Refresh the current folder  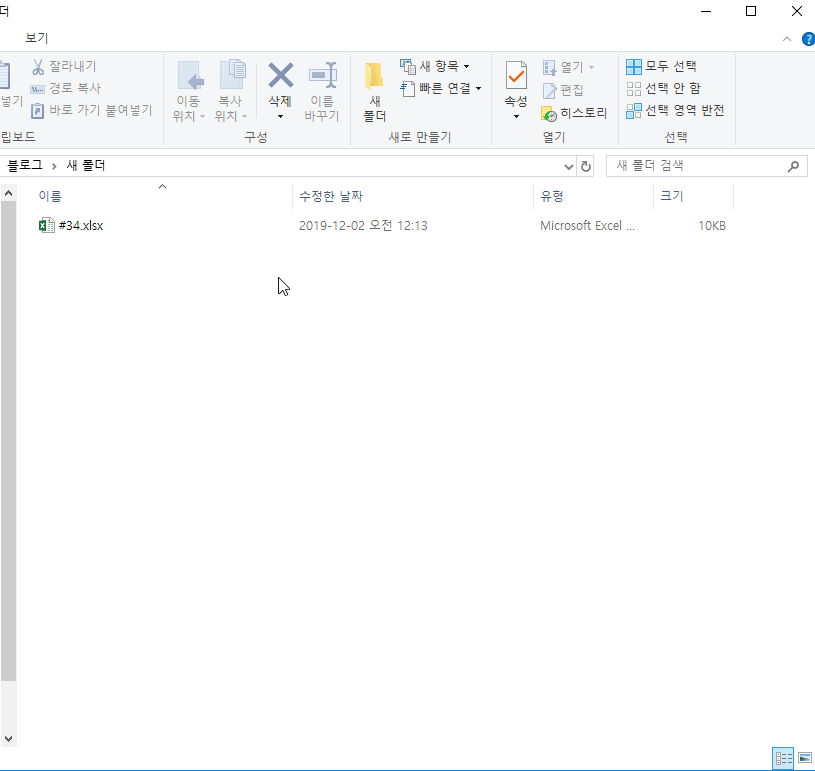[x=586, y=166]
